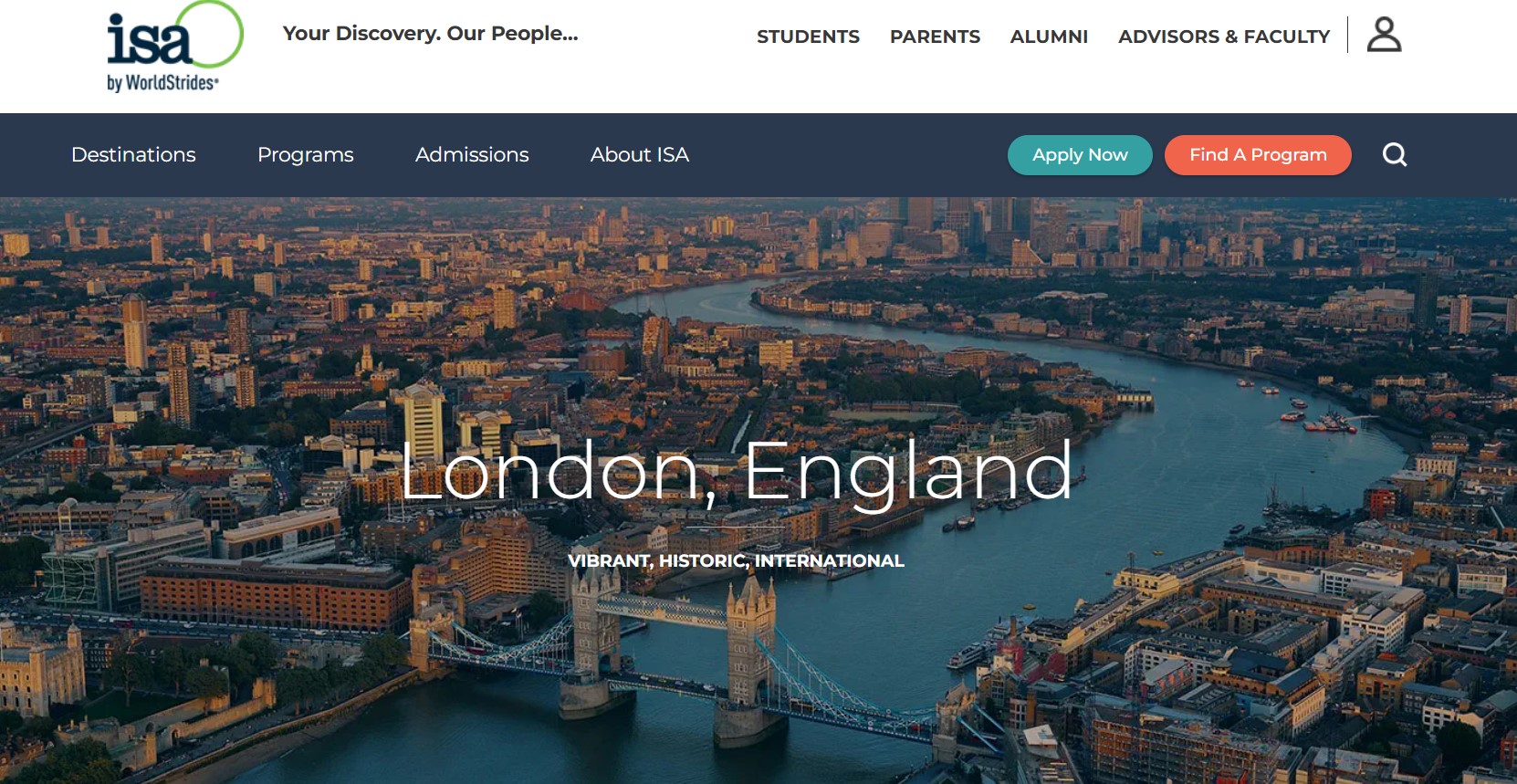The height and width of the screenshot is (784, 1517).
Task: Open the user account profile icon
Action: [x=1384, y=35]
